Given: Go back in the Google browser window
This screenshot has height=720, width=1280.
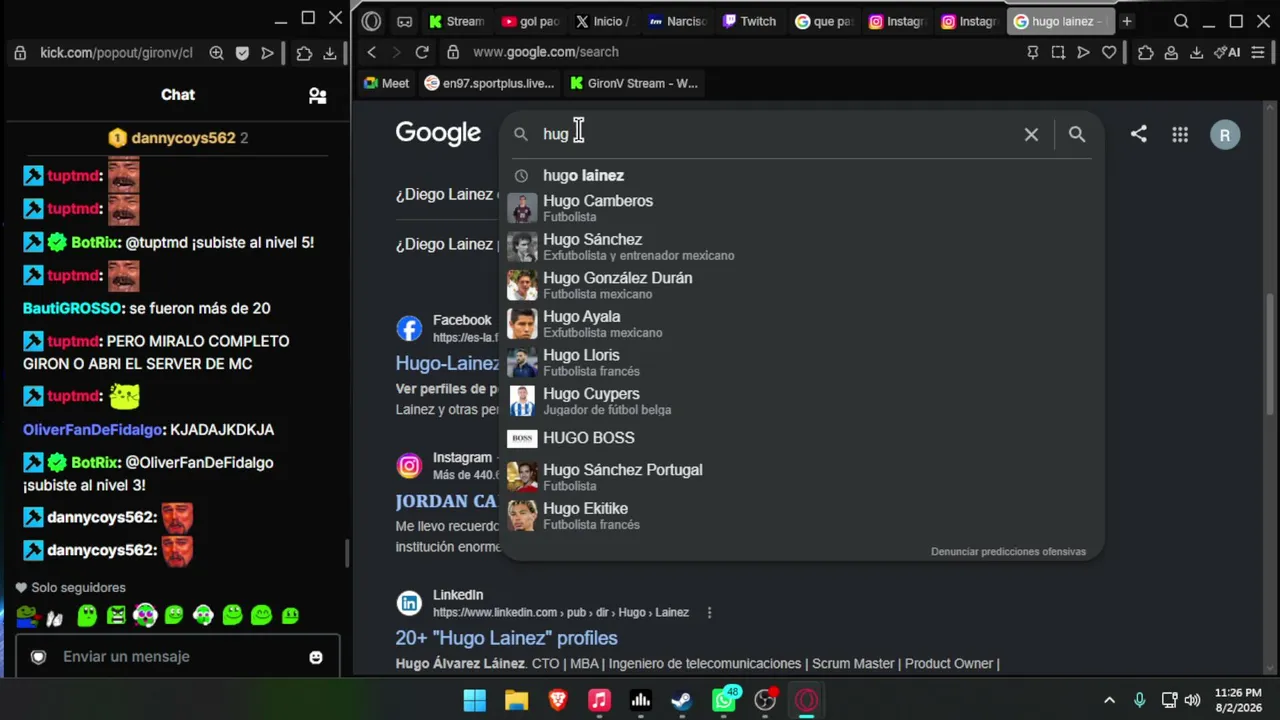Looking at the screenshot, I should coord(372,52).
